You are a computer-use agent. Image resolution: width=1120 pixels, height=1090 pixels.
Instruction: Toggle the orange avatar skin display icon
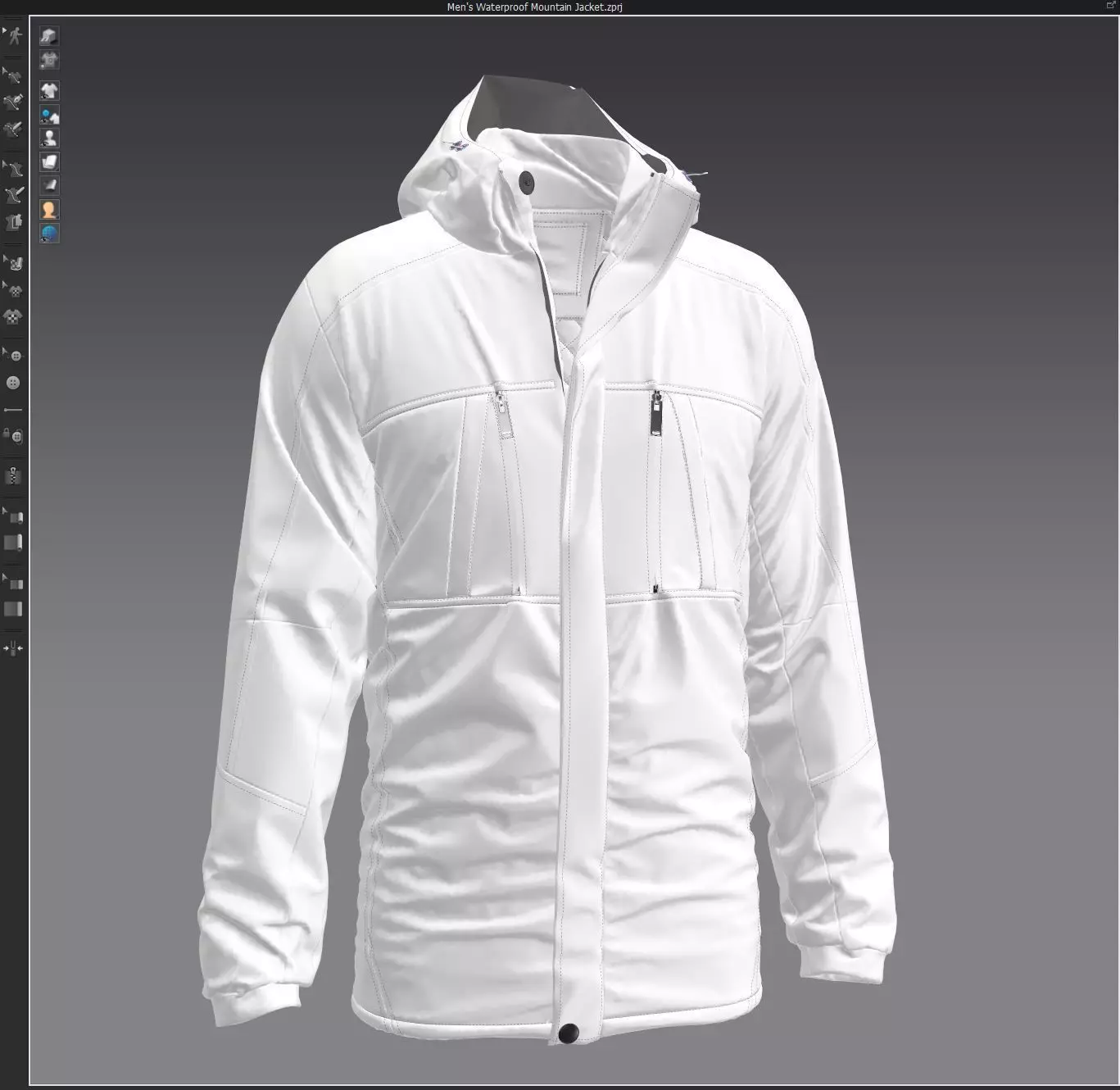49,209
